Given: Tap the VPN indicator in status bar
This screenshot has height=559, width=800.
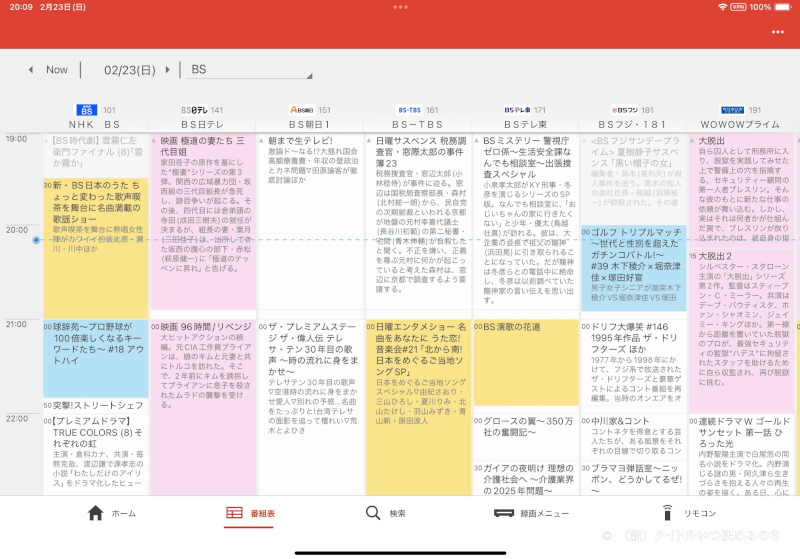Looking at the screenshot, I should click(738, 7).
